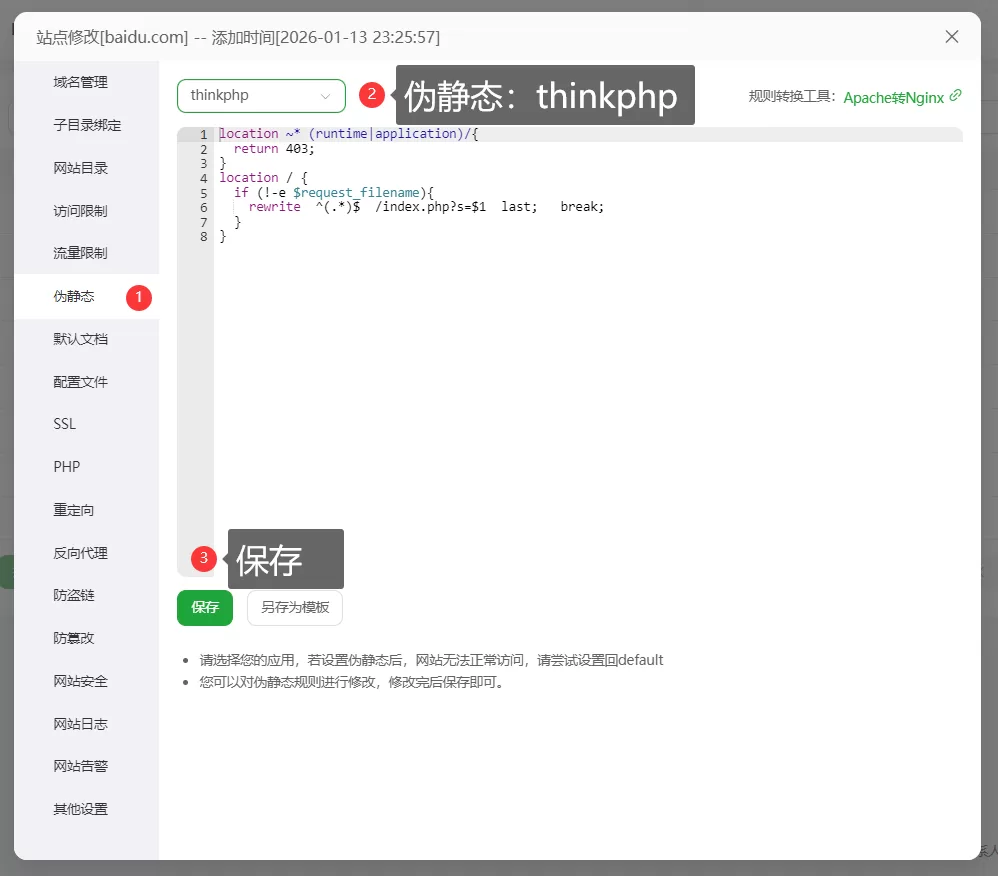The image size is (998, 876).
Task: Click the external link icon beside Apache转Nginx
Action: [x=957, y=97]
